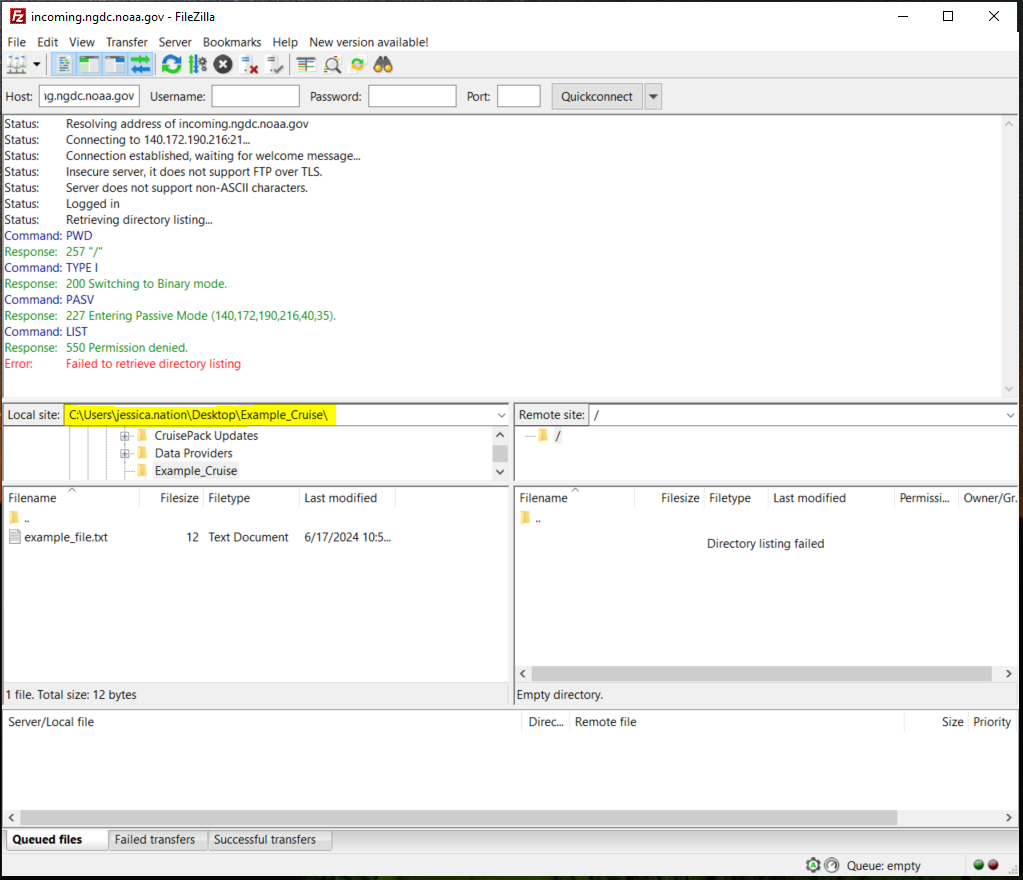This screenshot has width=1023, height=880.
Task: Expand the CruisePack Updates folder
Action: tap(125, 436)
